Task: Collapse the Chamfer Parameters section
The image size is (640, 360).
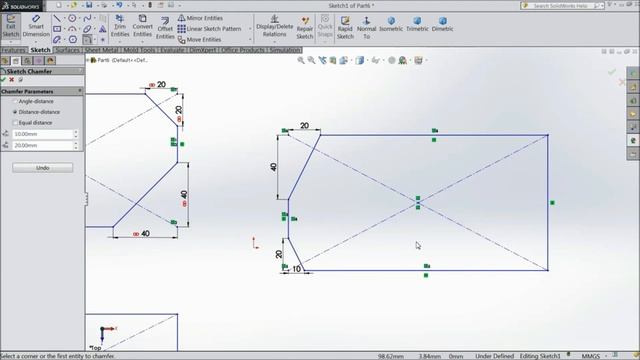Action: (x=80, y=91)
